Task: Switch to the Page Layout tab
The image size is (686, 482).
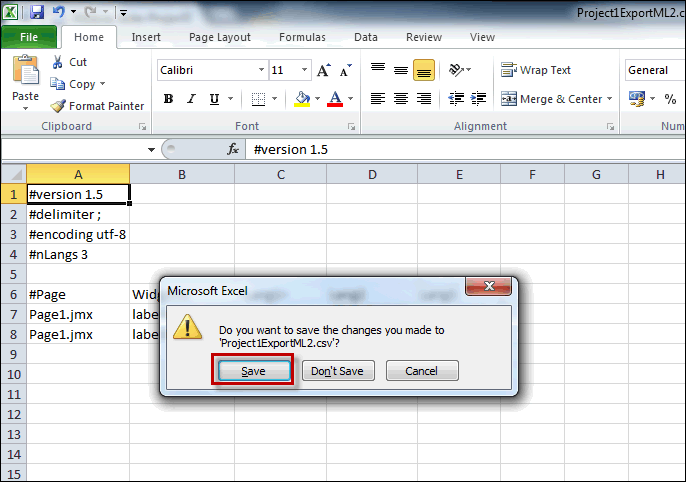Action: 220,37
